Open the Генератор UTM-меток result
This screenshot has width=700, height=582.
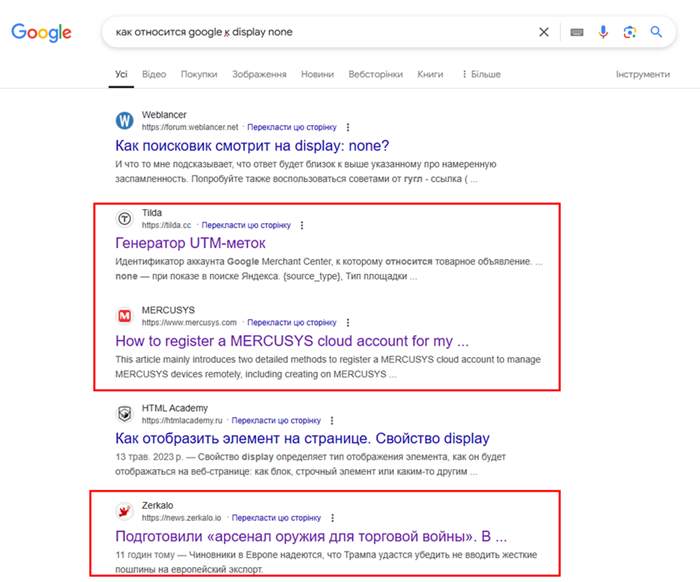click(190, 243)
